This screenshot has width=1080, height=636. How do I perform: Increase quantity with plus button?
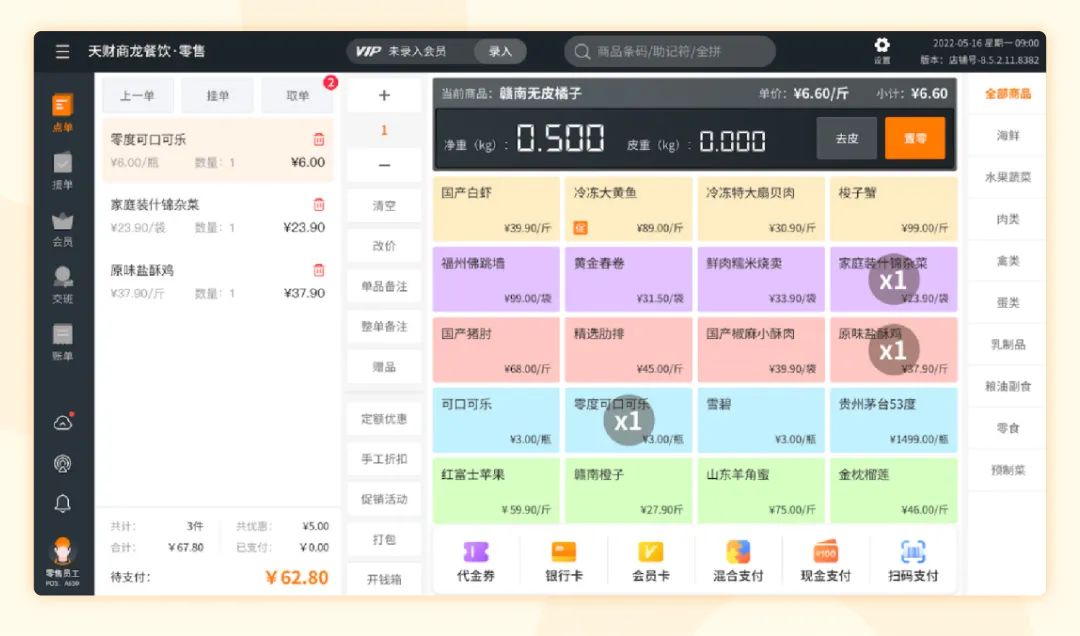click(384, 96)
